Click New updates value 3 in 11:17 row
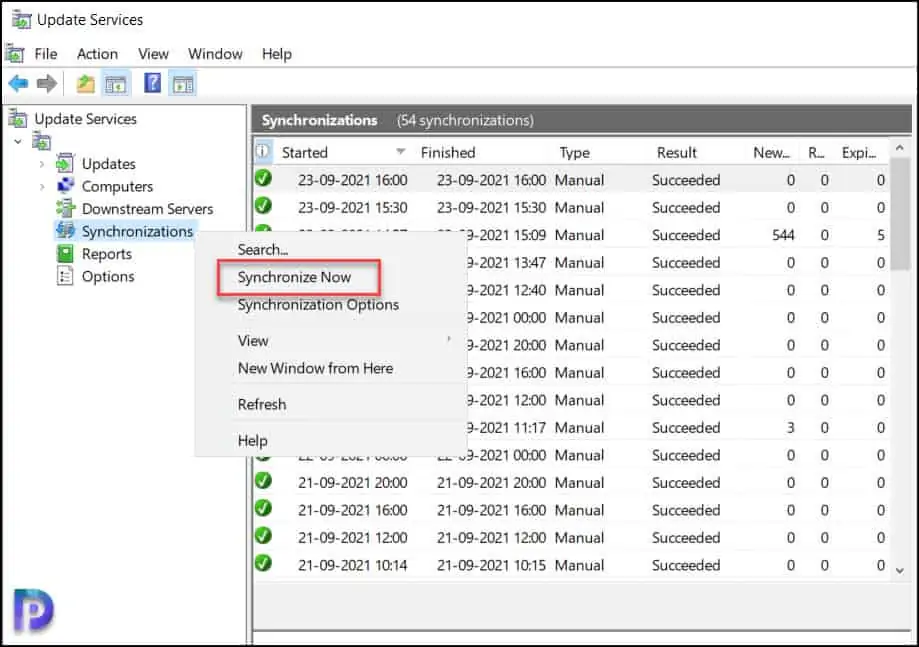Viewport: 919px width, 647px height. click(x=790, y=428)
